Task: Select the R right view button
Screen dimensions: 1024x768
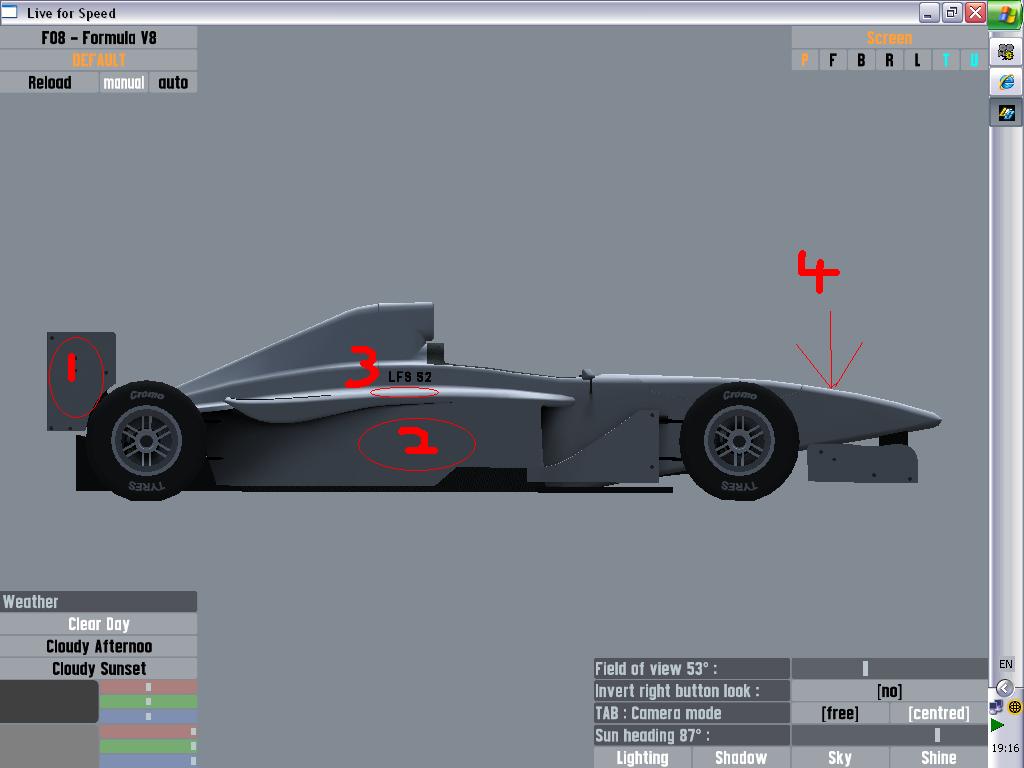Action: point(889,60)
